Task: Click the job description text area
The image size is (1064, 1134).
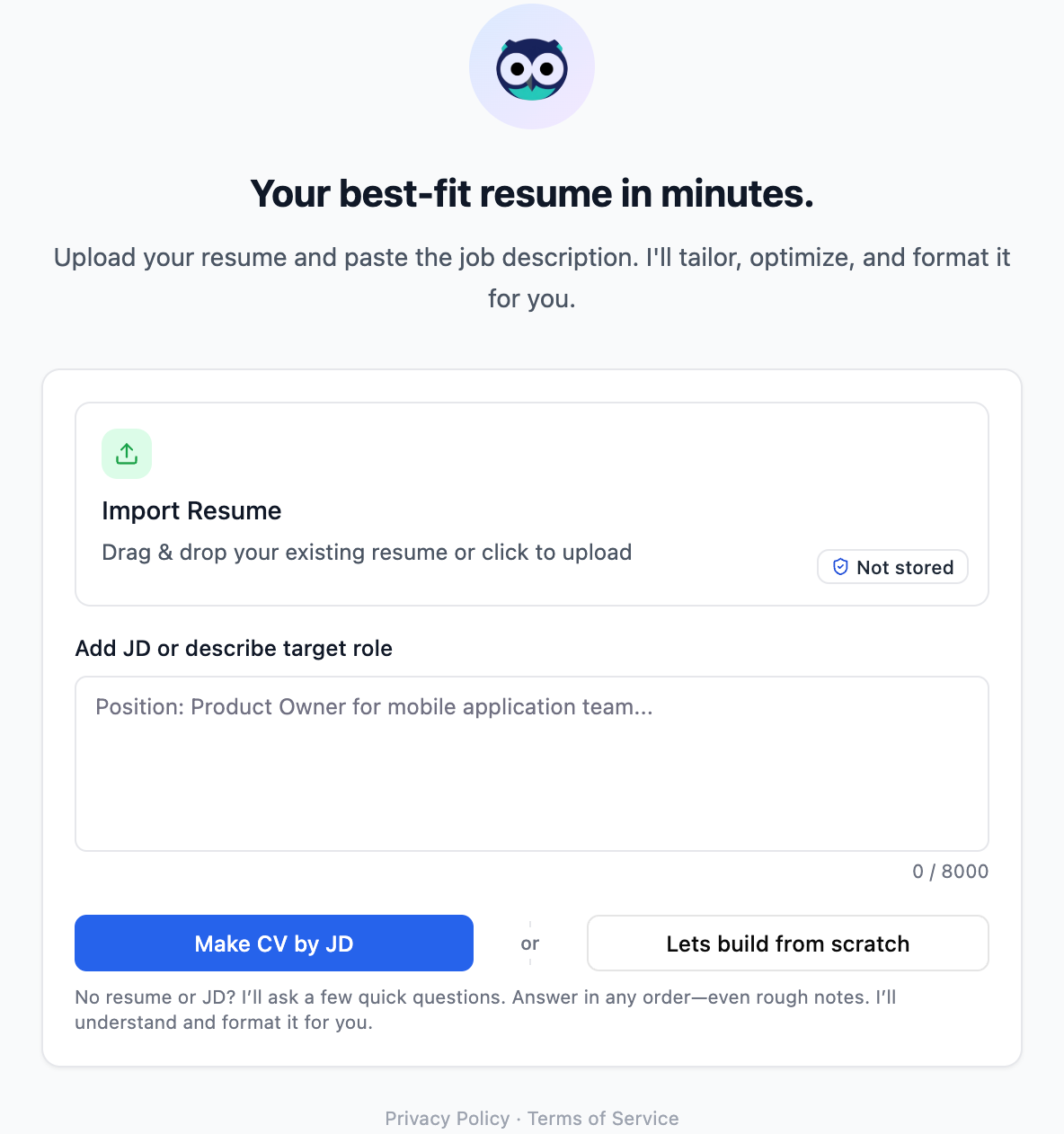Action: [x=531, y=764]
